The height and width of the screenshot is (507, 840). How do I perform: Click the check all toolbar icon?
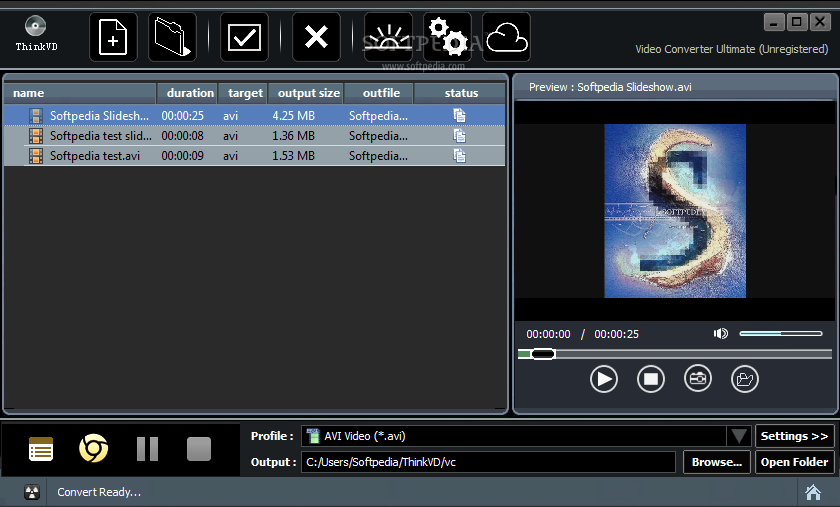244,37
